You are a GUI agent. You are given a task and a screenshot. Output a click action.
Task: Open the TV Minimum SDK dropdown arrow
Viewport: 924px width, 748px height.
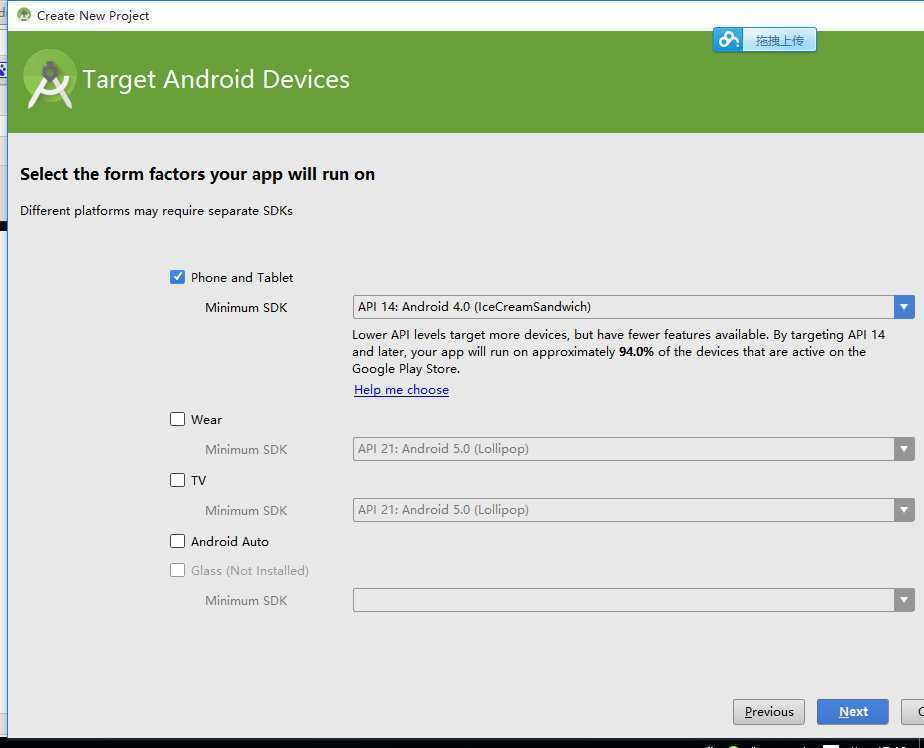pos(904,510)
